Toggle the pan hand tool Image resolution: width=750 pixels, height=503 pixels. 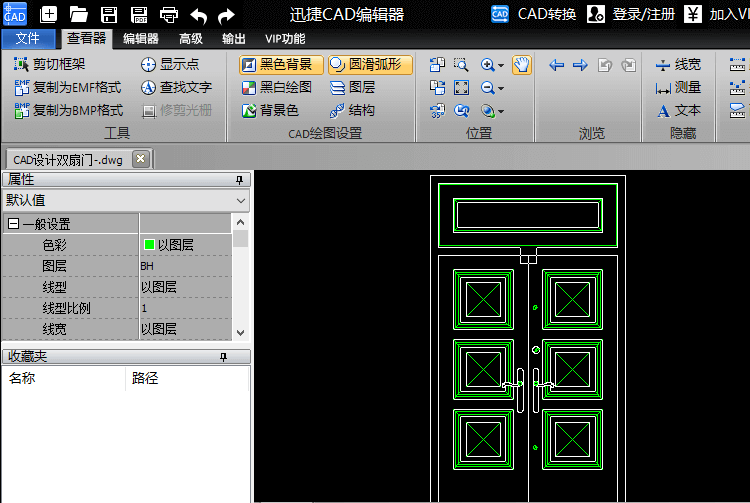tap(522, 65)
